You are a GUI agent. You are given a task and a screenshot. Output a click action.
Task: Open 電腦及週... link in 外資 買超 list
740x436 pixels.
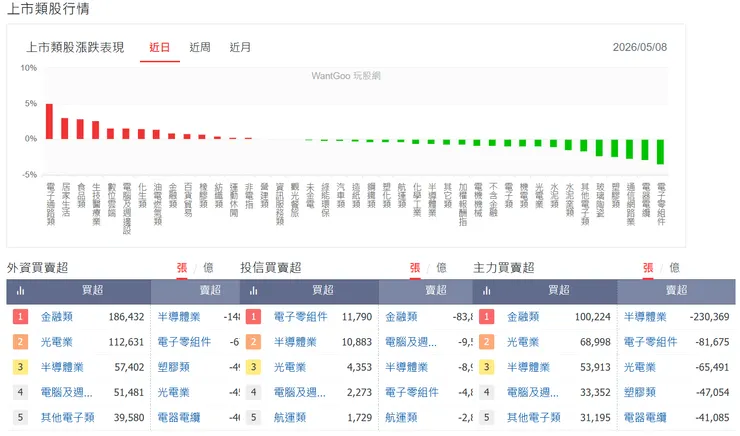(x=67, y=392)
